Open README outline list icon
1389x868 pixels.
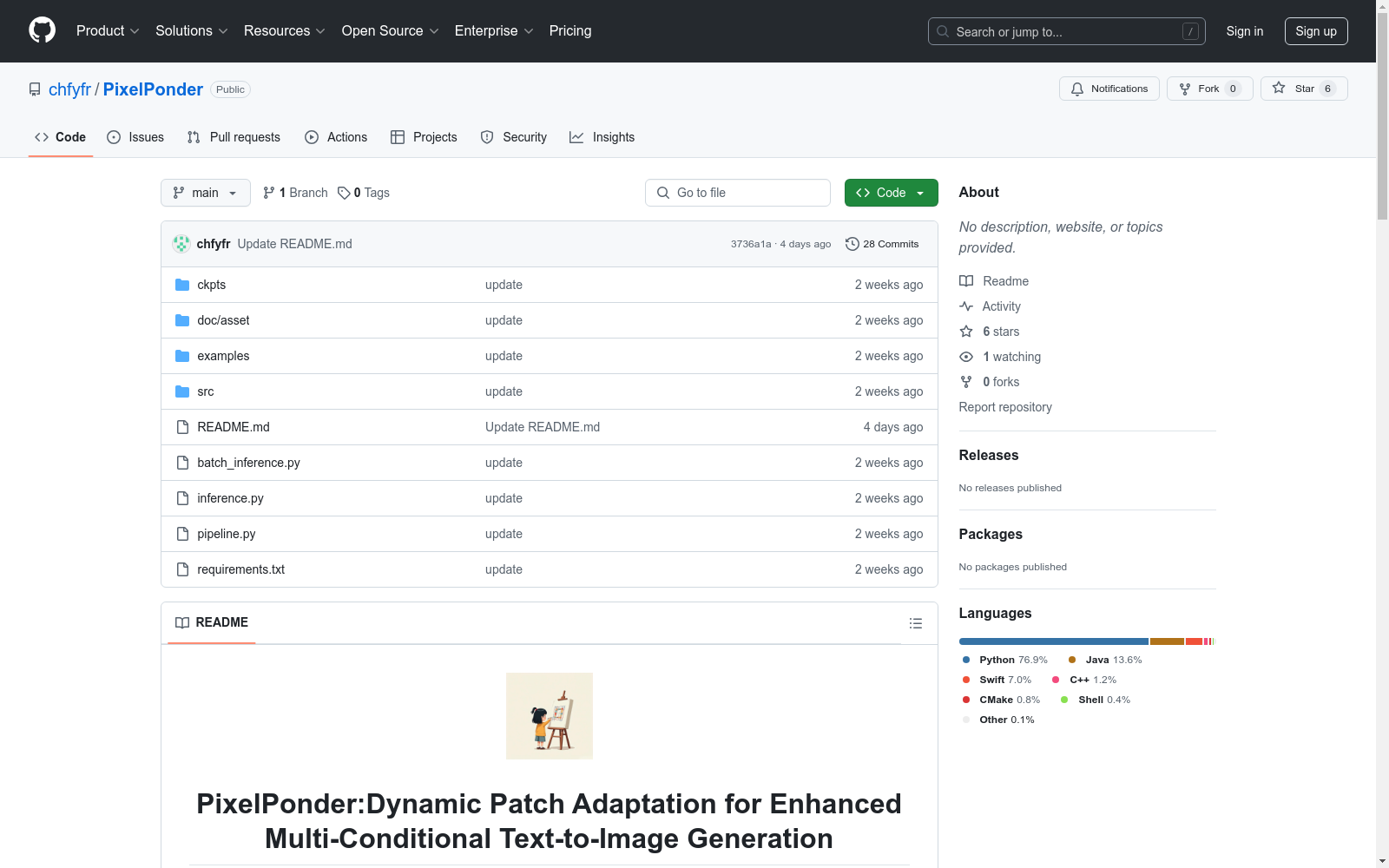[x=916, y=623]
